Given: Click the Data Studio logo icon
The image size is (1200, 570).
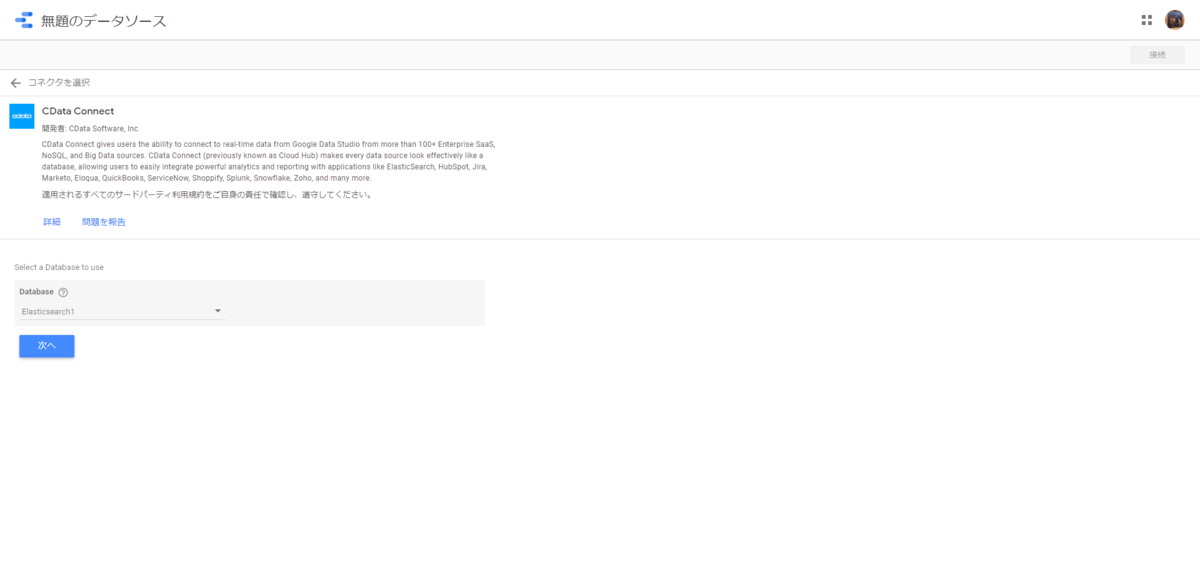Looking at the screenshot, I should coord(24,20).
